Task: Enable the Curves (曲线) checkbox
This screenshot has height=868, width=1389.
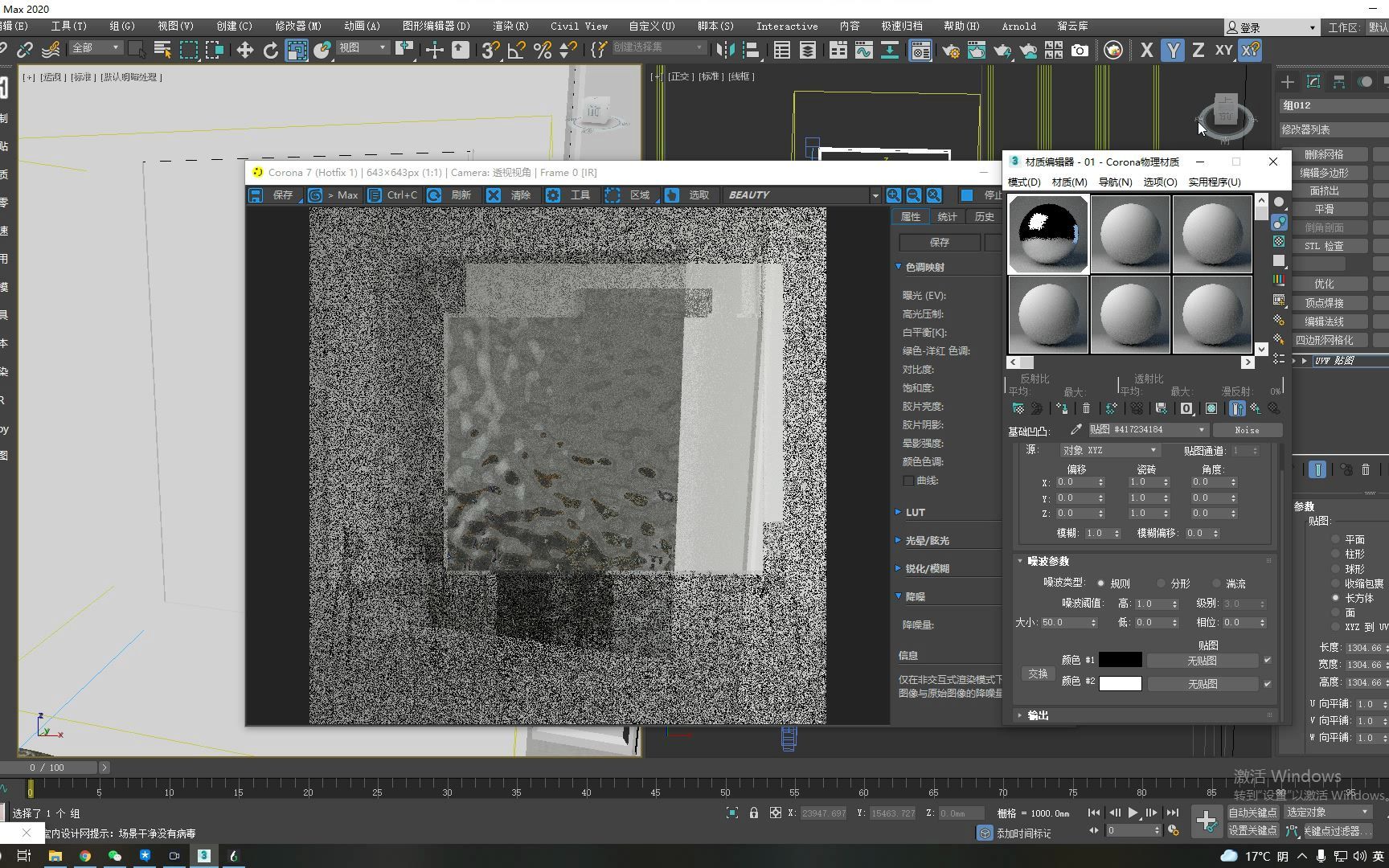Action: pyautogui.click(x=908, y=481)
